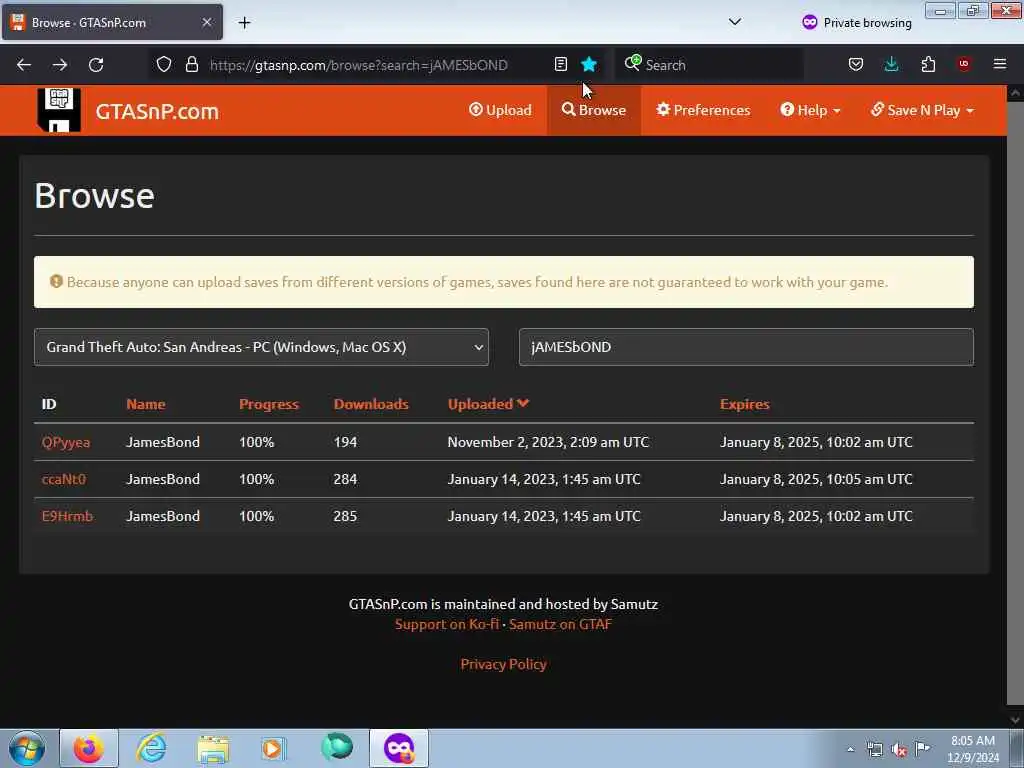The height and width of the screenshot is (768, 1024).
Task: Open Samutz on GTAF link
Action: tap(560, 624)
